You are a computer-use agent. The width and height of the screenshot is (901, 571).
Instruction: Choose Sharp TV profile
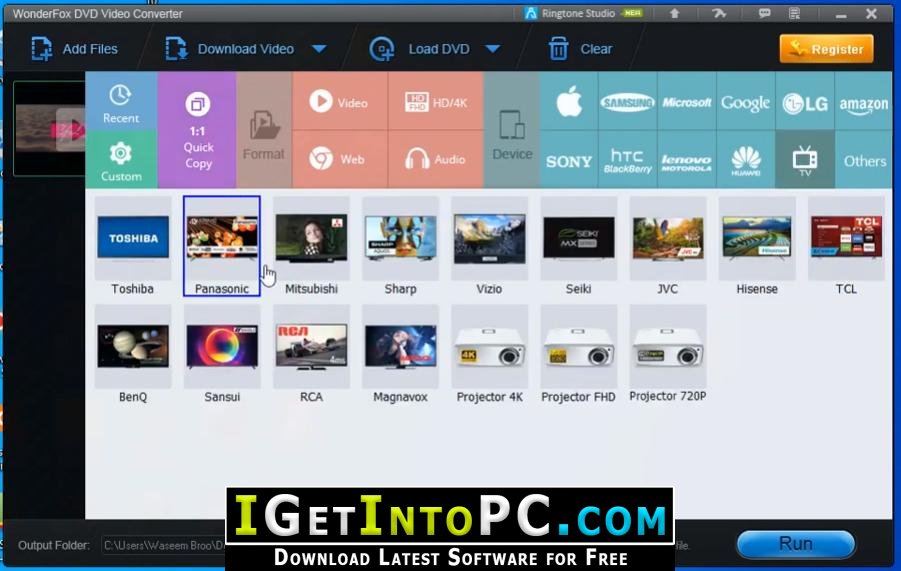(401, 246)
